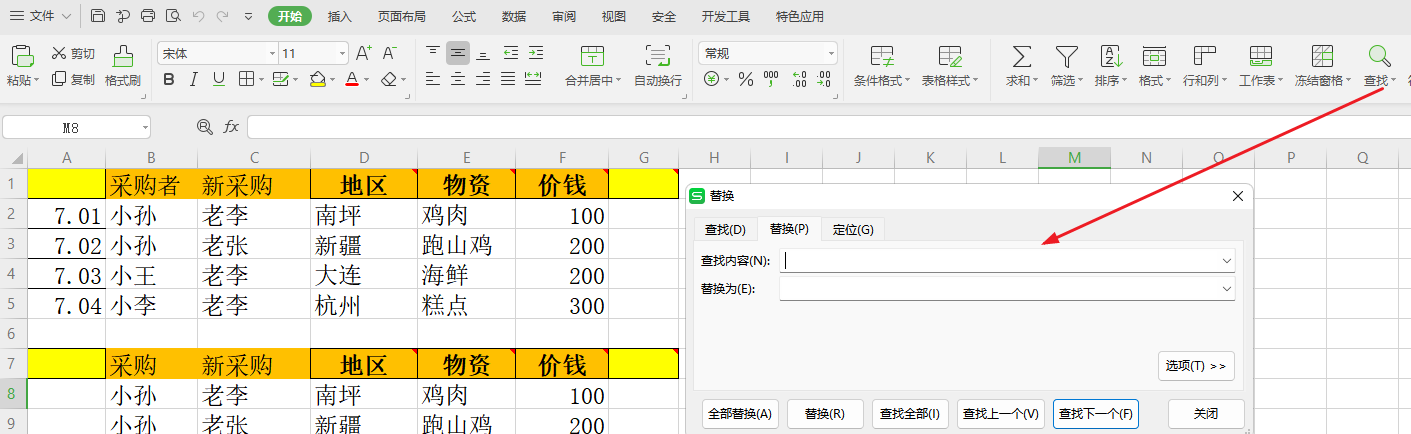The image size is (1411, 434).
Task: Expand the 行和列 dropdown
Action: pyautogui.click(x=1226, y=81)
